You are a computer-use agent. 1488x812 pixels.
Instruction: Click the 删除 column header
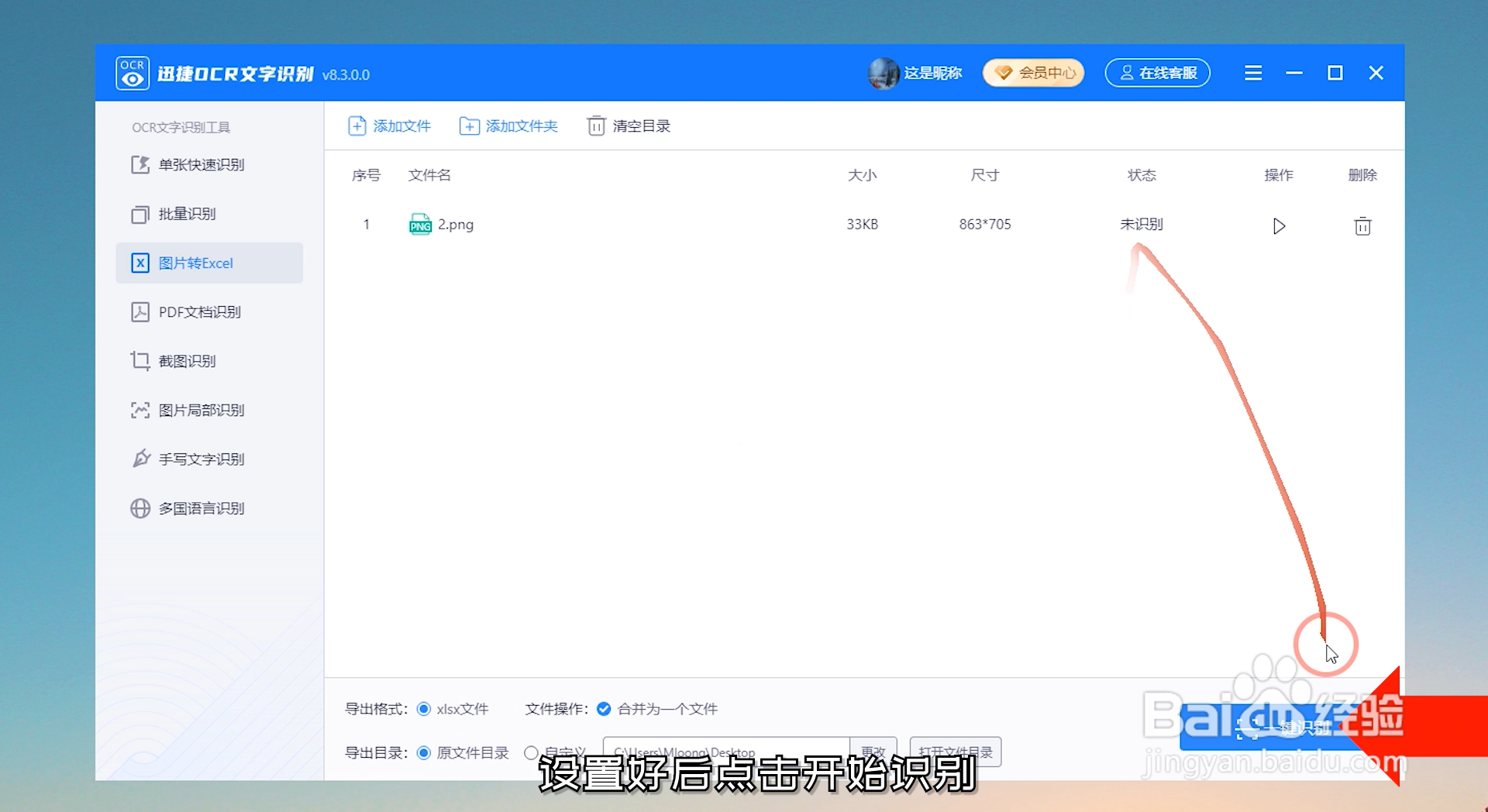click(1362, 175)
